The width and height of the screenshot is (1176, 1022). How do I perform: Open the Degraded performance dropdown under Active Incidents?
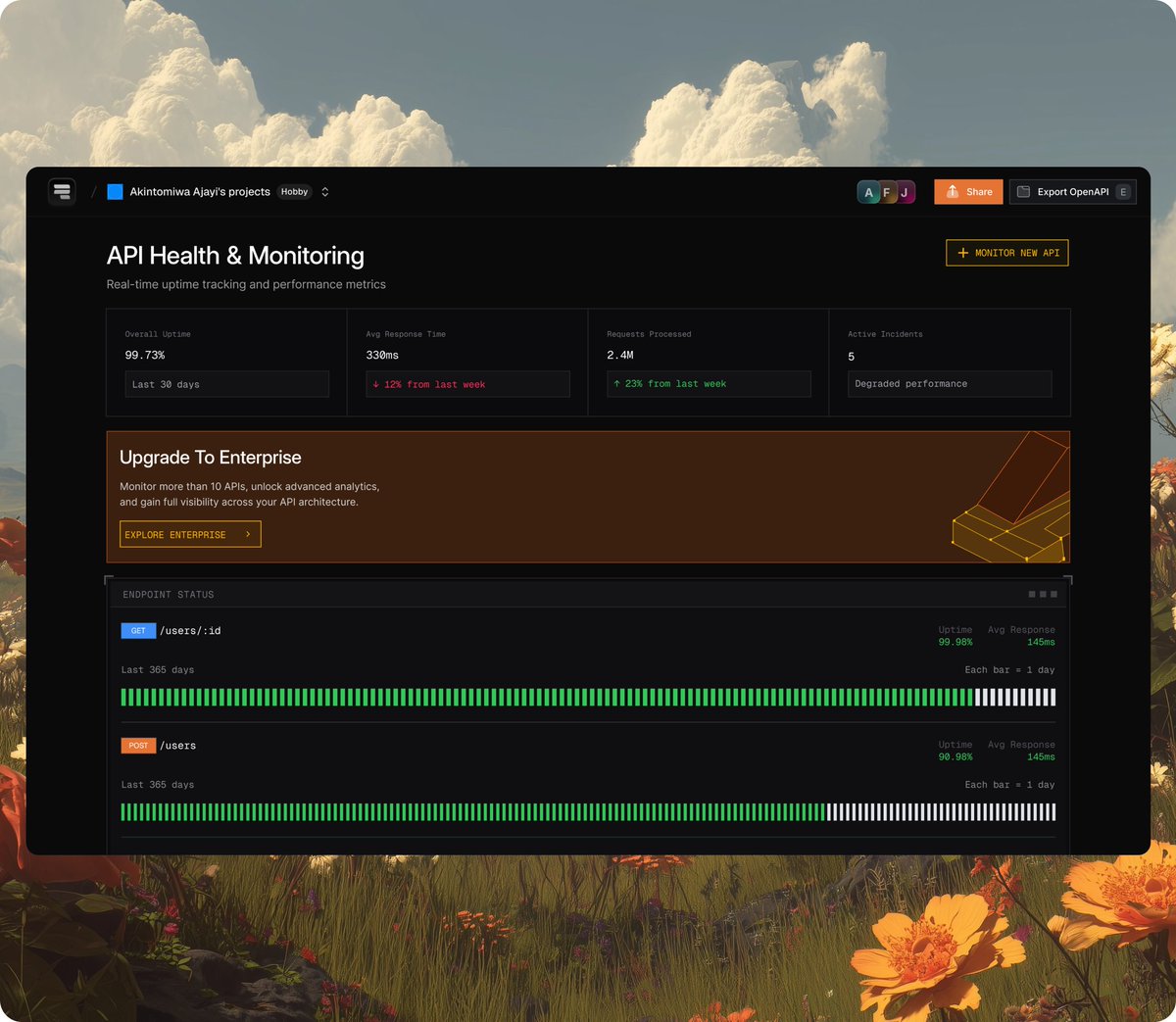(949, 383)
